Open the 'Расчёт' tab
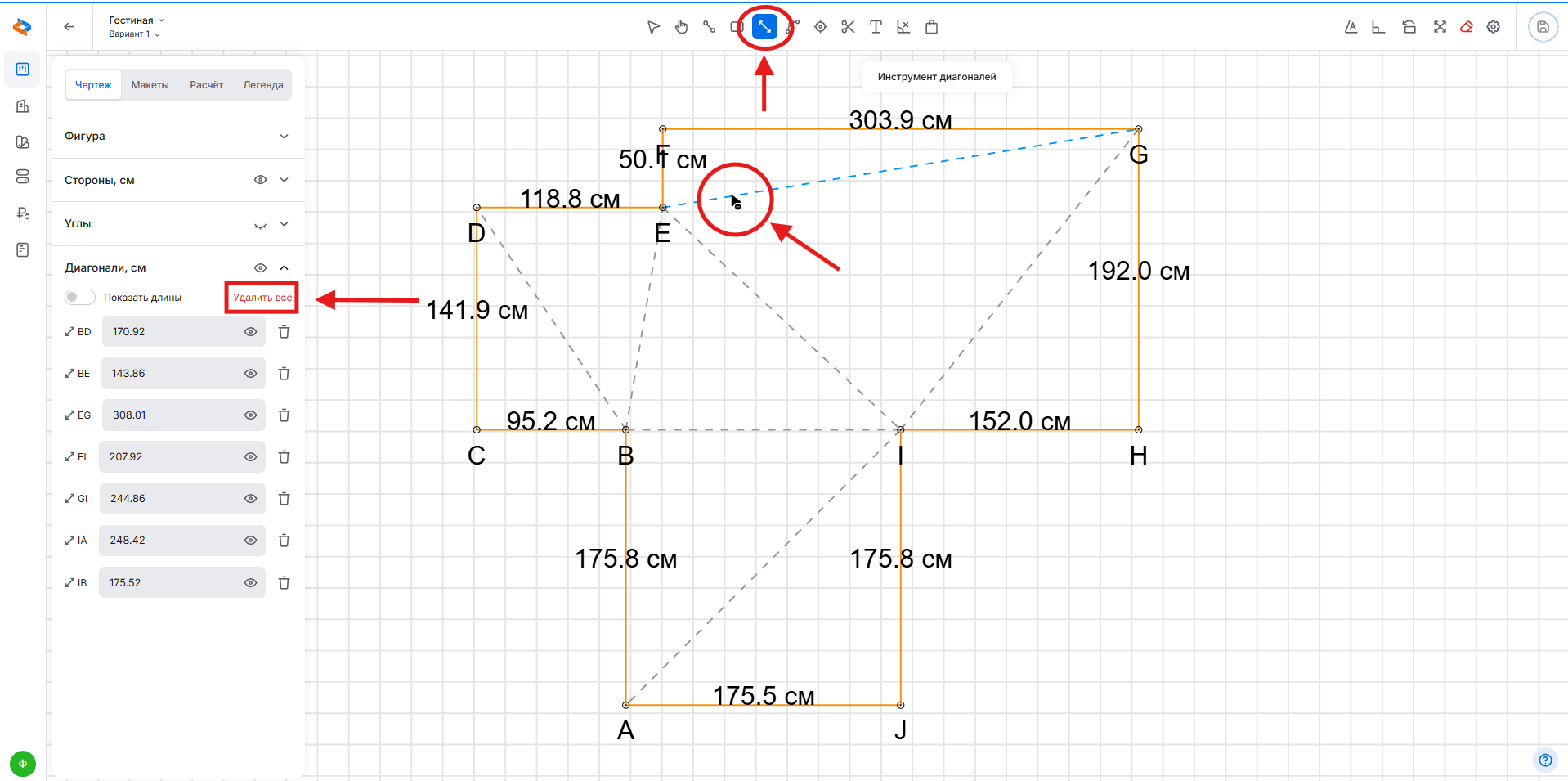The image size is (1568, 781). point(206,85)
